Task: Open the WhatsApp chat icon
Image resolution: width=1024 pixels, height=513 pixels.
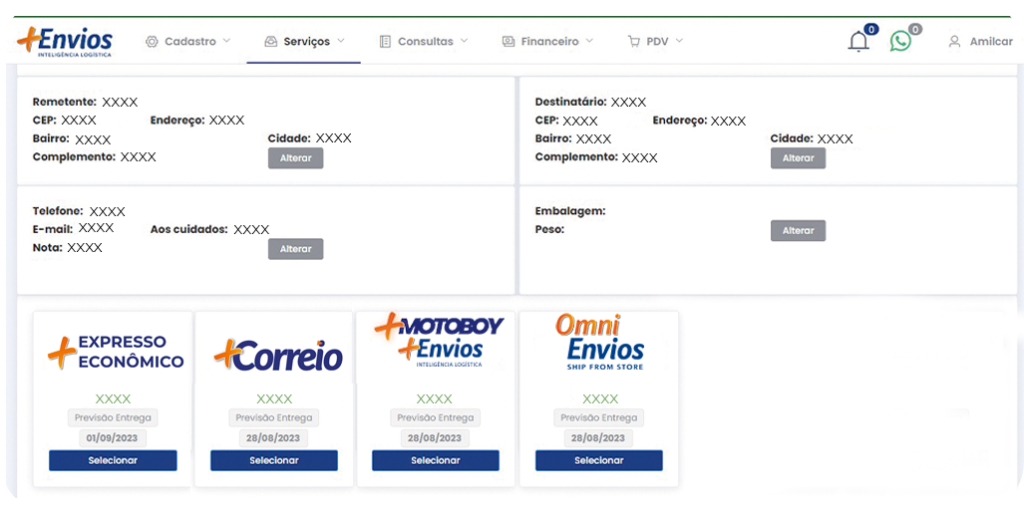Action: (x=901, y=41)
